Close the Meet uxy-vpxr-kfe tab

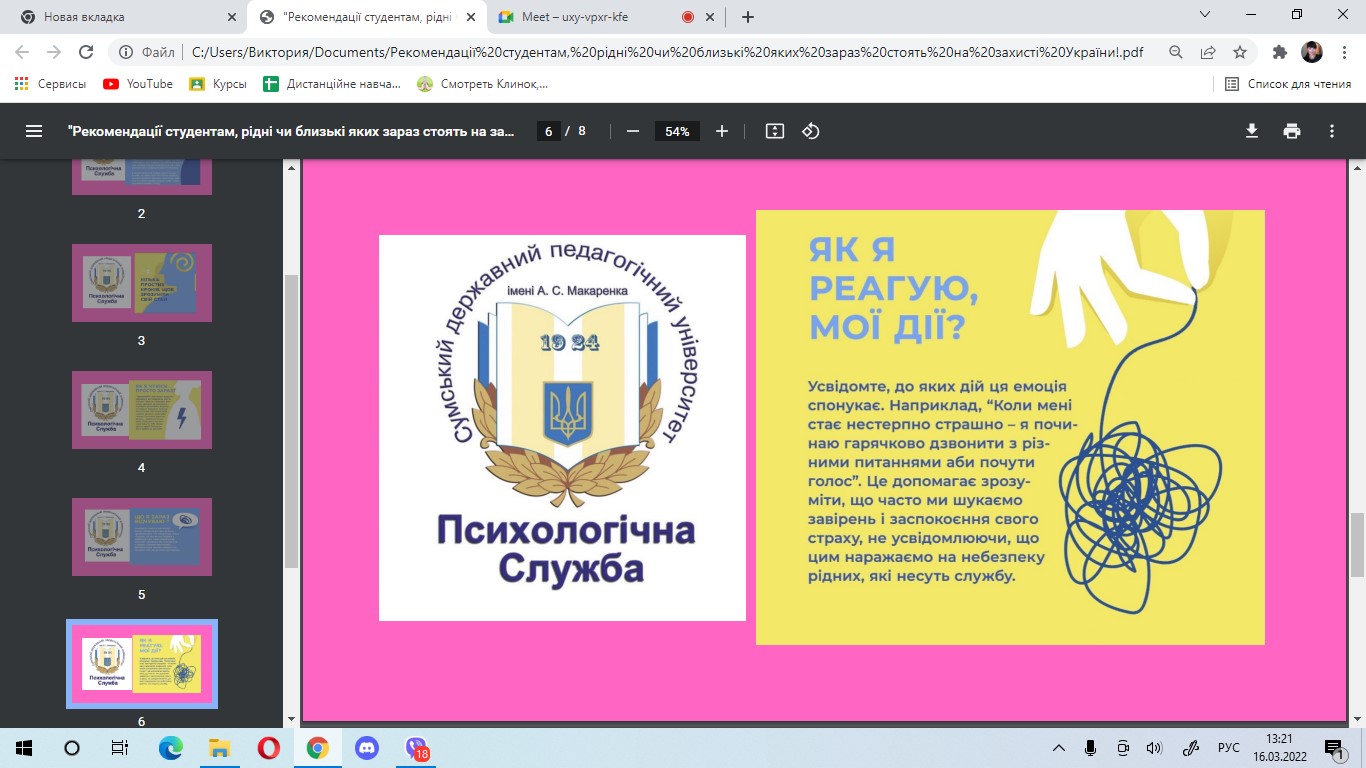[x=711, y=17]
